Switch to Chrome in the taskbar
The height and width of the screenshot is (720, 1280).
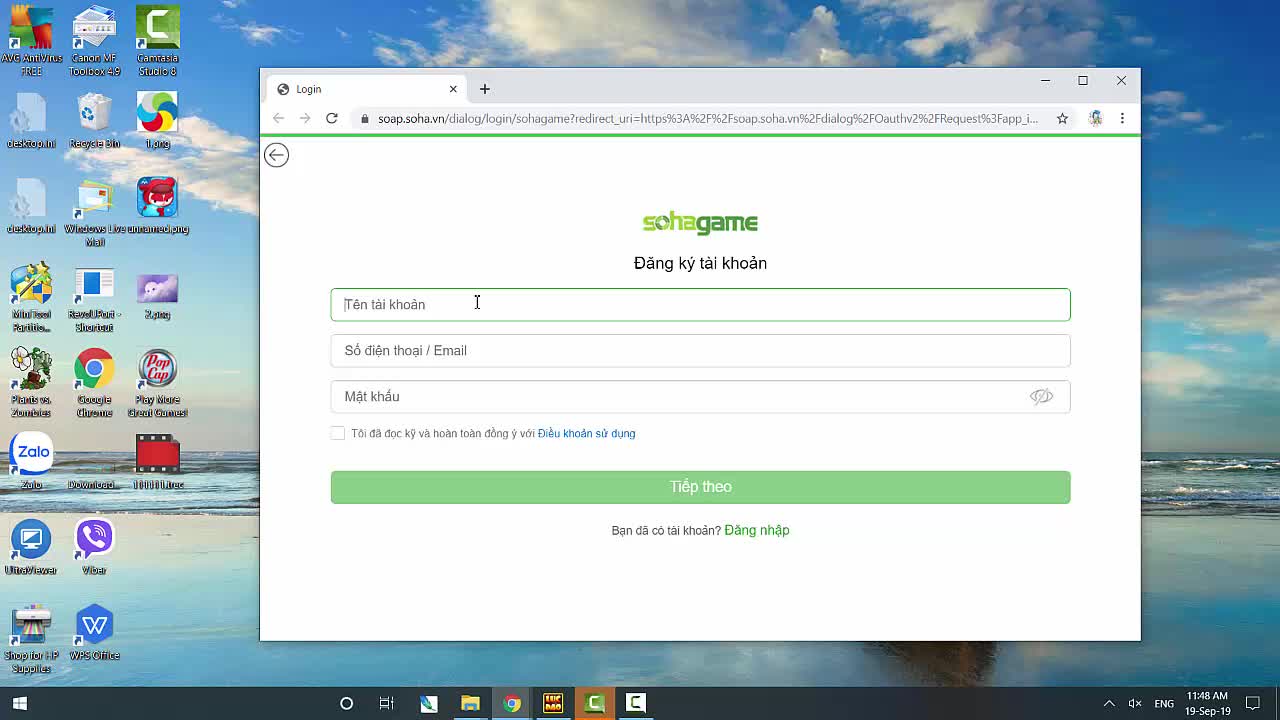click(511, 703)
